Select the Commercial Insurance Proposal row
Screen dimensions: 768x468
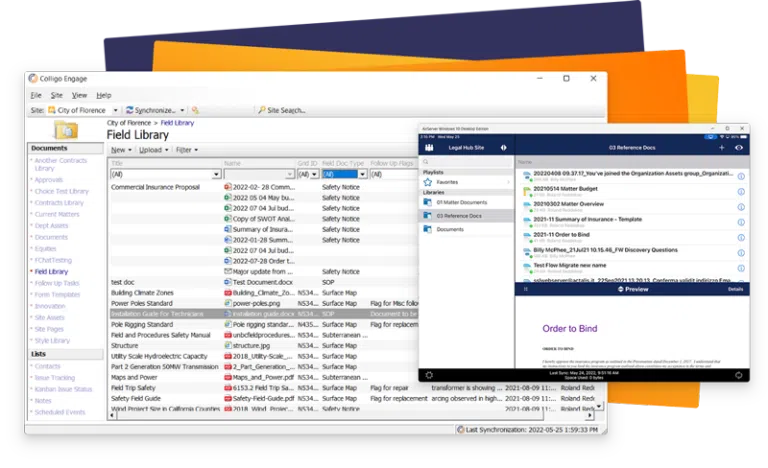pyautogui.click(x=264, y=187)
